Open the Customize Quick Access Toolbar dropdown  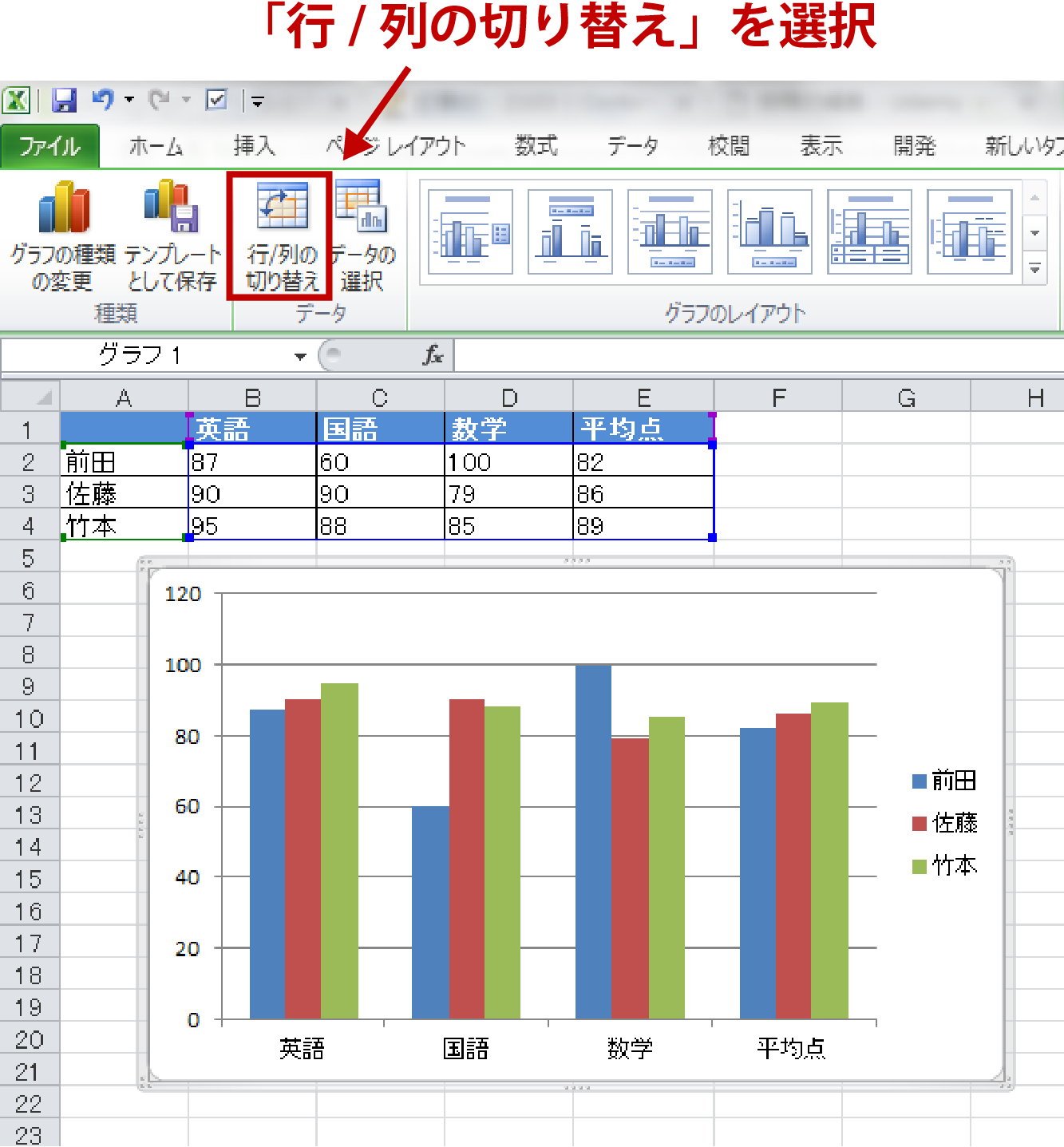point(257,101)
